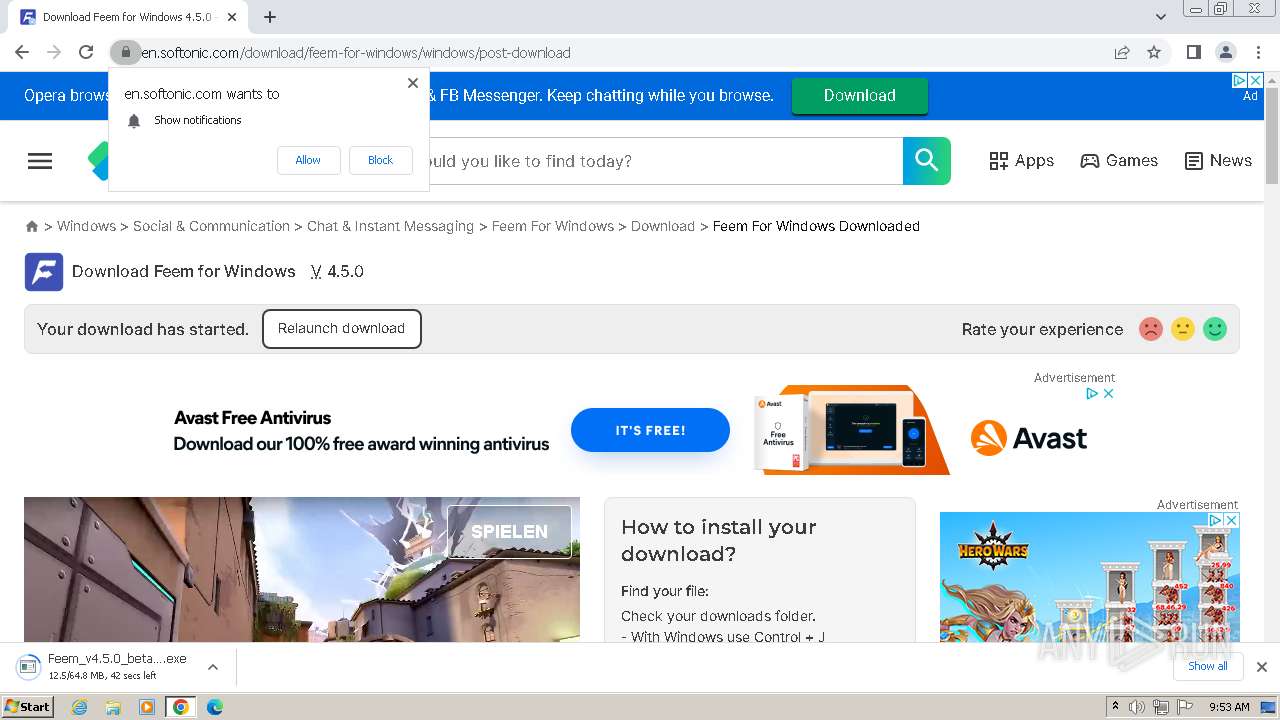Click the Opera ad Download button
Viewport: 1280px width, 720px height.
coord(860,96)
